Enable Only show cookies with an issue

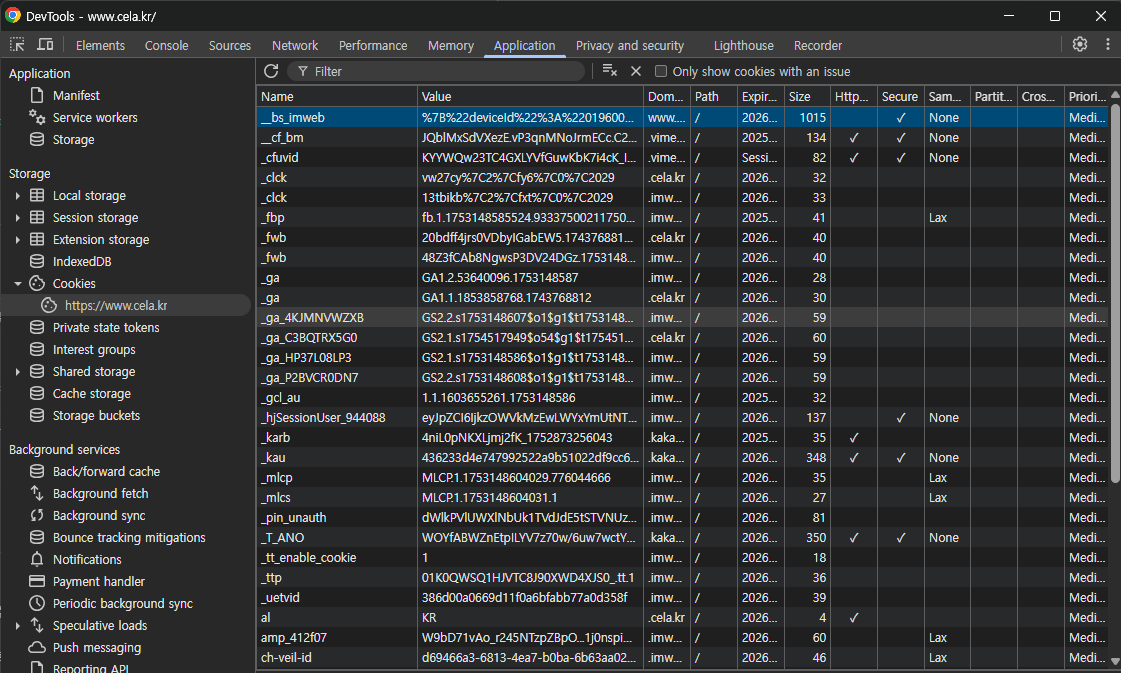(x=661, y=72)
